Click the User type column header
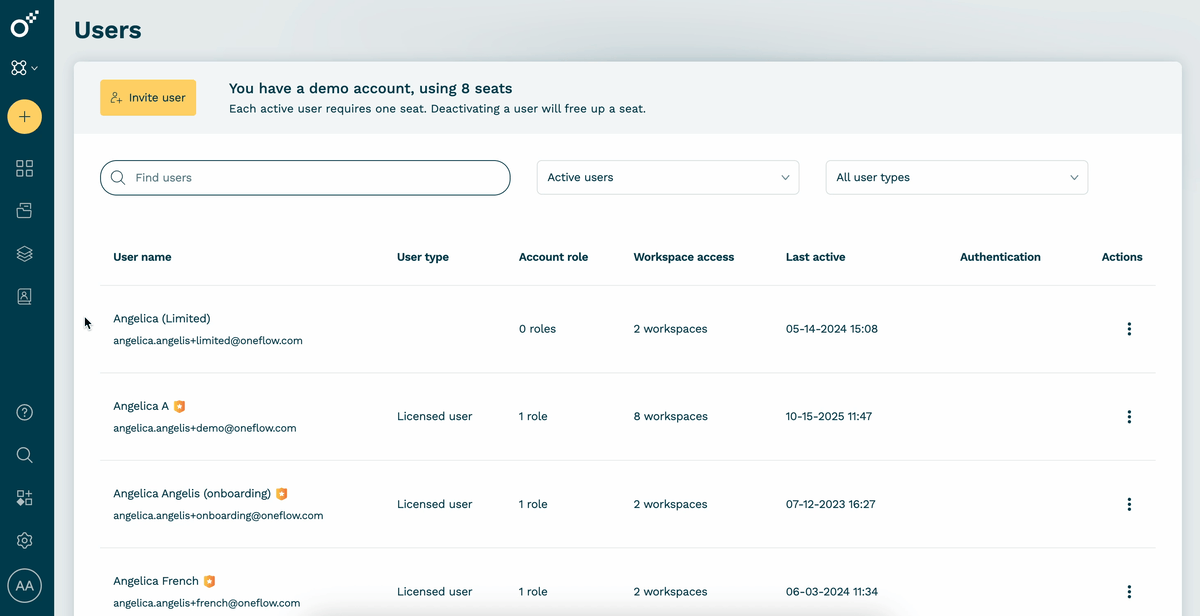Image resolution: width=1200 pixels, height=616 pixels. pyautogui.click(x=423, y=257)
